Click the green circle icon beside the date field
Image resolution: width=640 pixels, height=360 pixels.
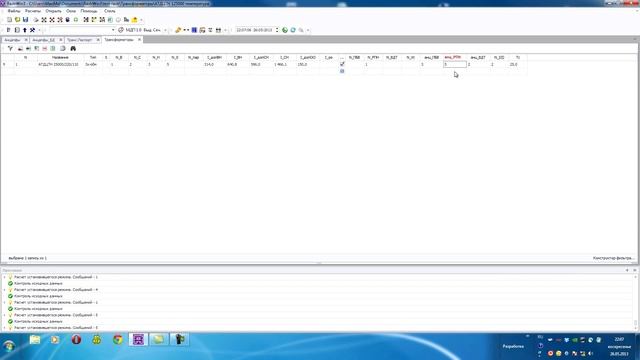285,30
